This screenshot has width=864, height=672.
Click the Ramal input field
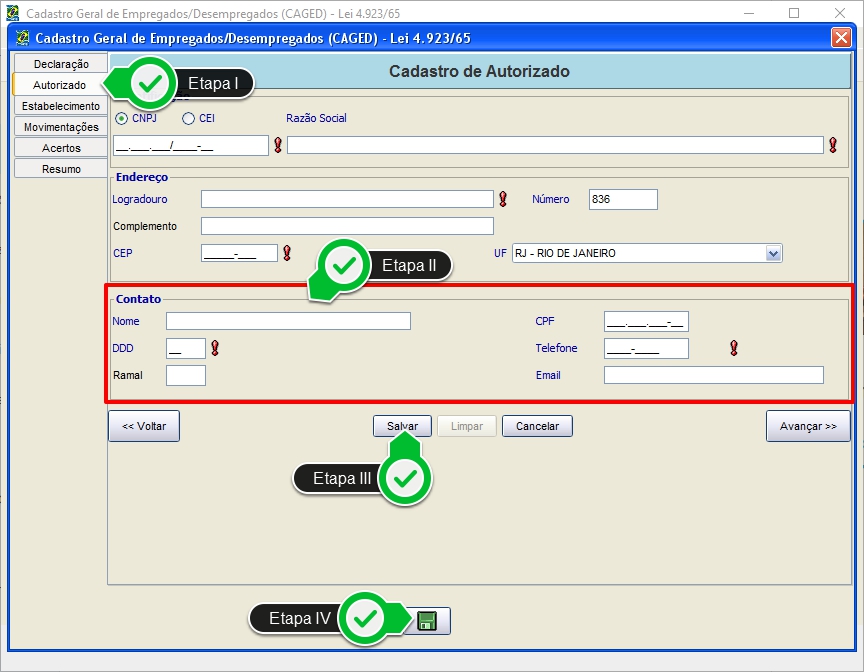[186, 375]
